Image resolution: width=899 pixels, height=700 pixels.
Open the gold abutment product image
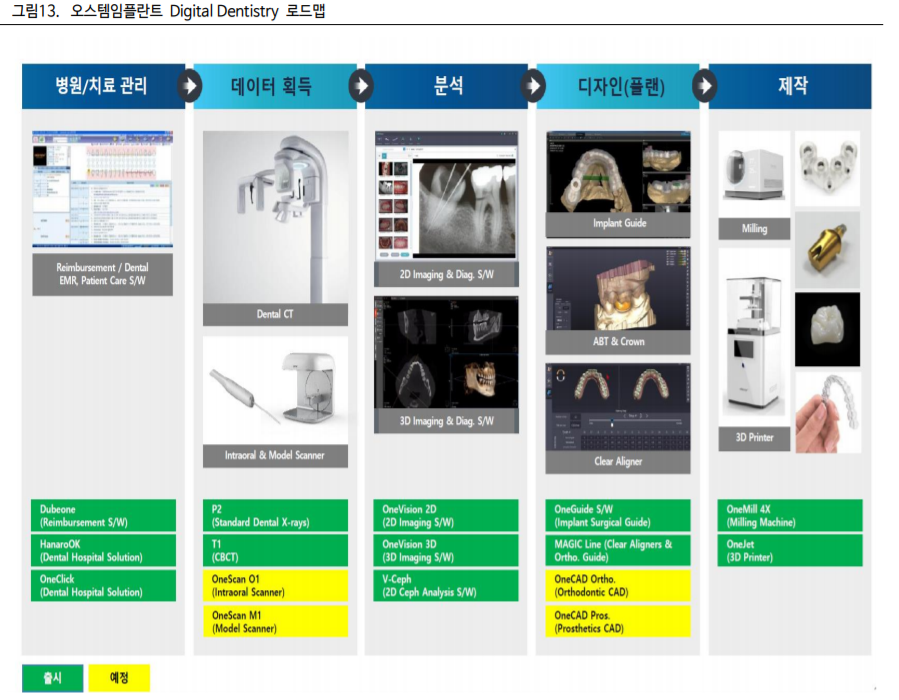pyautogui.click(x=827, y=250)
